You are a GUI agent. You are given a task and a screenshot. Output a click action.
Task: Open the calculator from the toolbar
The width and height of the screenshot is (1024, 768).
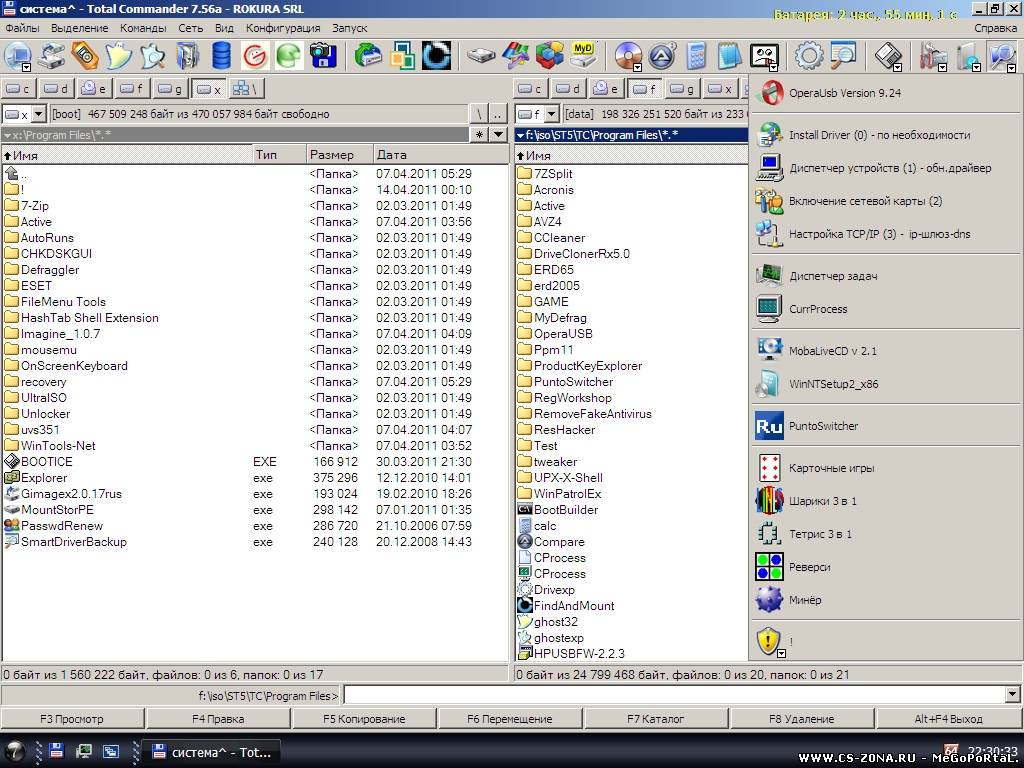coord(697,56)
